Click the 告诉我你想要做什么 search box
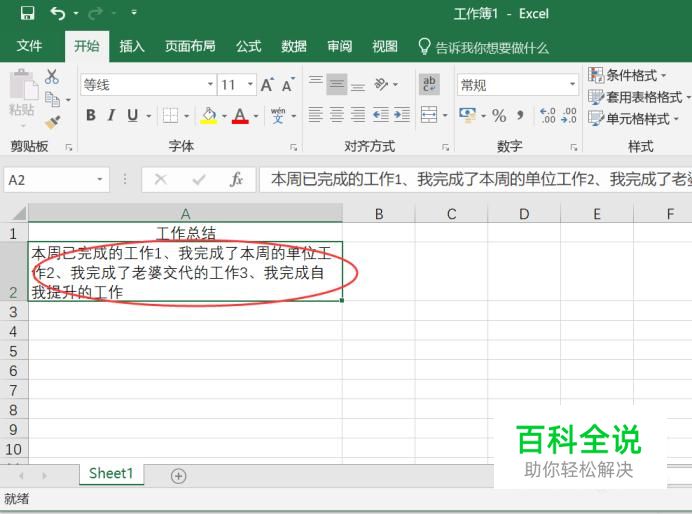 pos(483,47)
